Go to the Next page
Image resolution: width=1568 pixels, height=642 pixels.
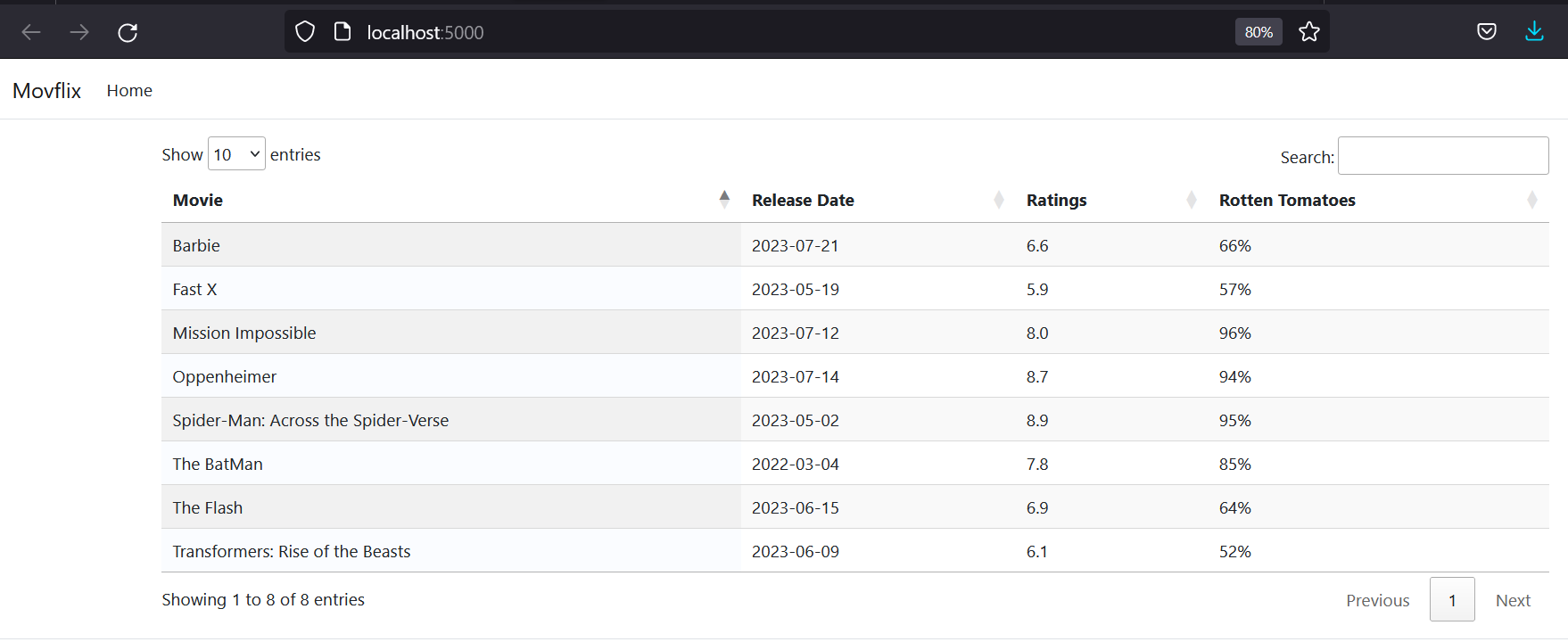[x=1513, y=600]
